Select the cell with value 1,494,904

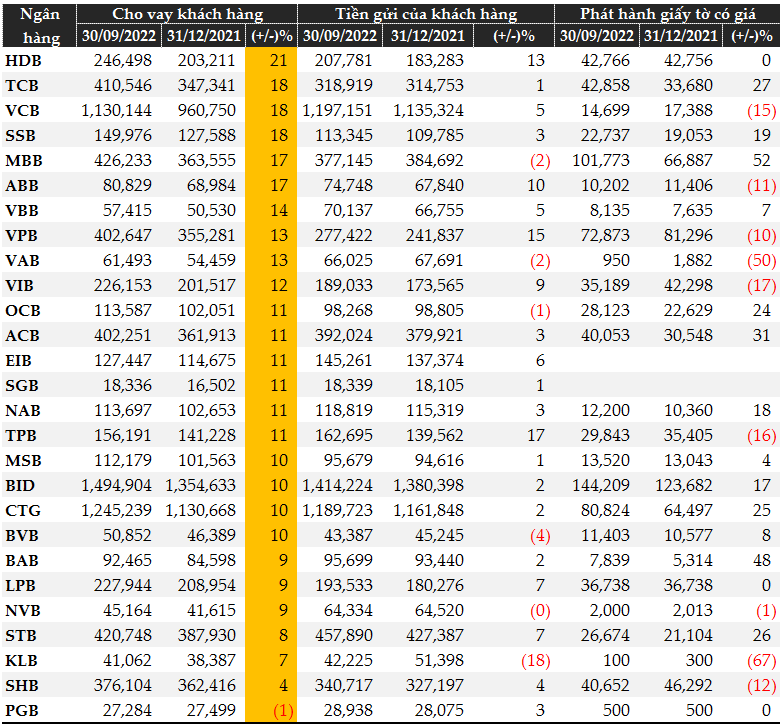(117, 485)
